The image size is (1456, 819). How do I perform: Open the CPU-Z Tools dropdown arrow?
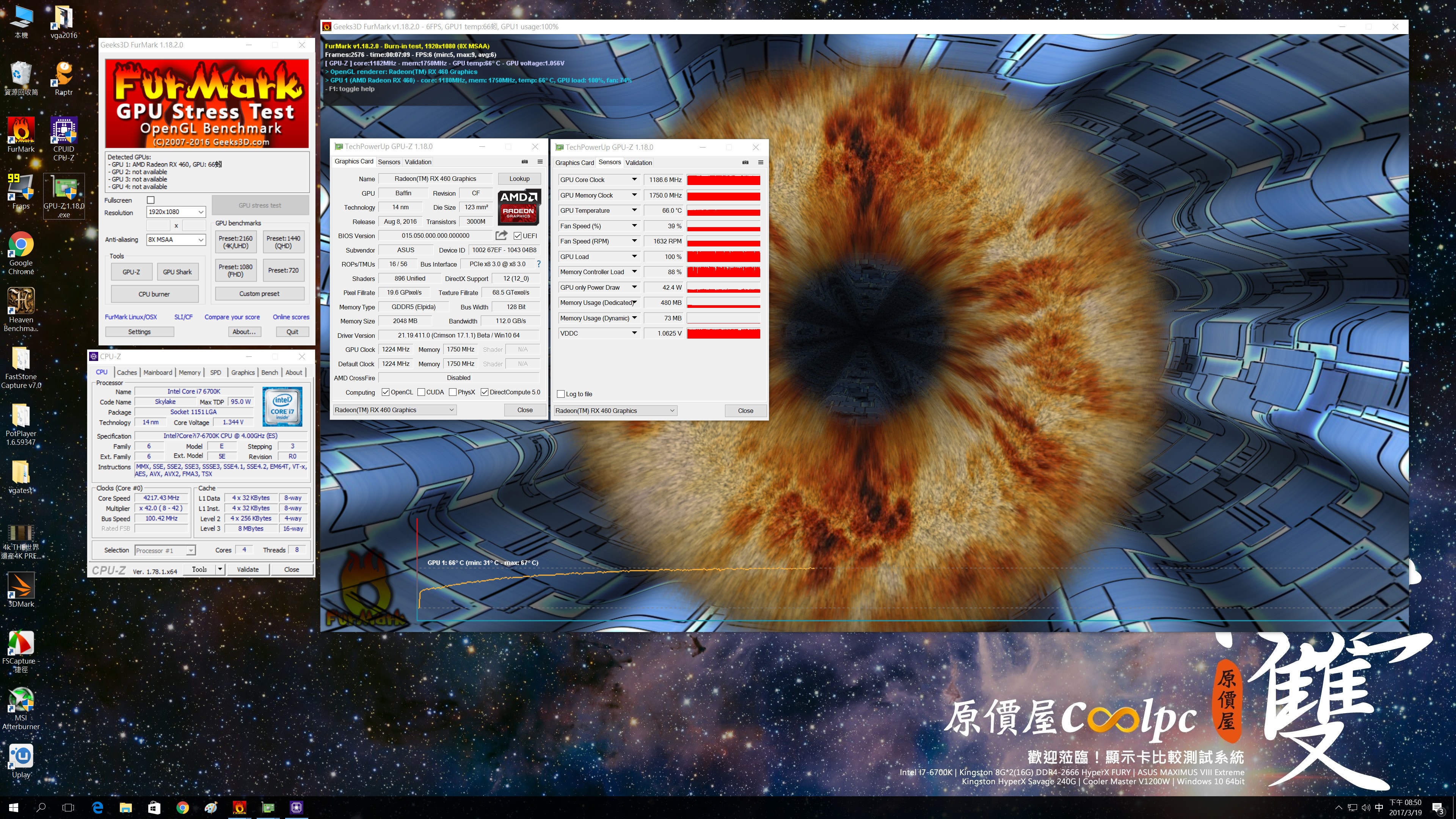pyautogui.click(x=220, y=569)
